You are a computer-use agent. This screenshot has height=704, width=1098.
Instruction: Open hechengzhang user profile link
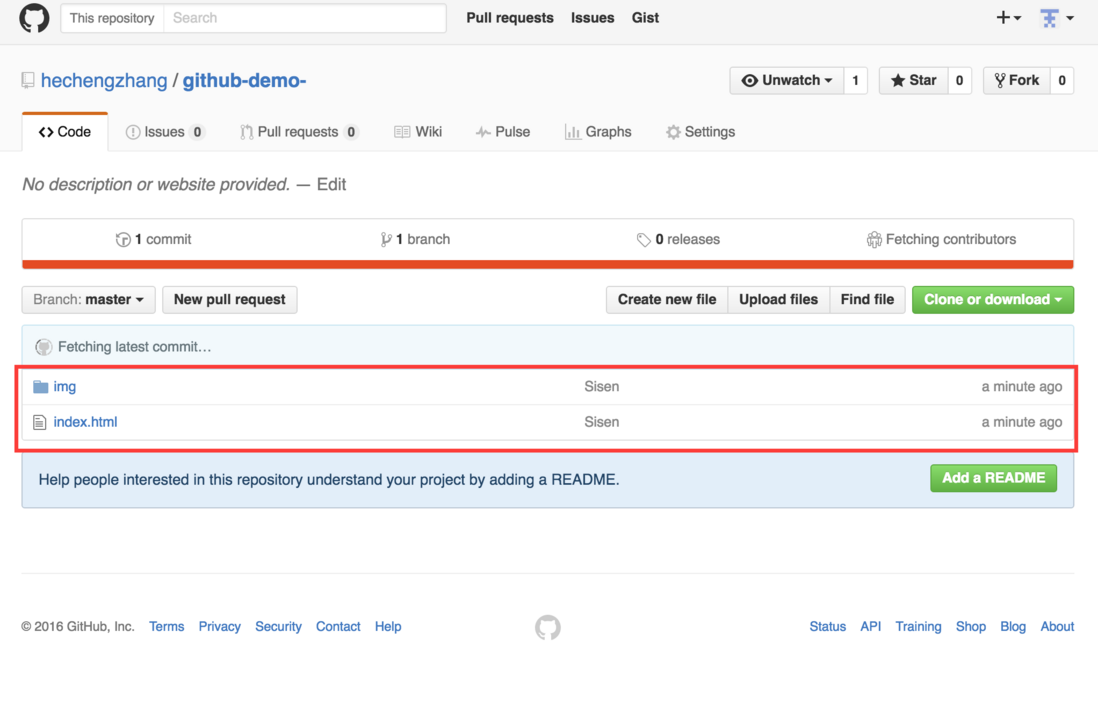point(104,81)
